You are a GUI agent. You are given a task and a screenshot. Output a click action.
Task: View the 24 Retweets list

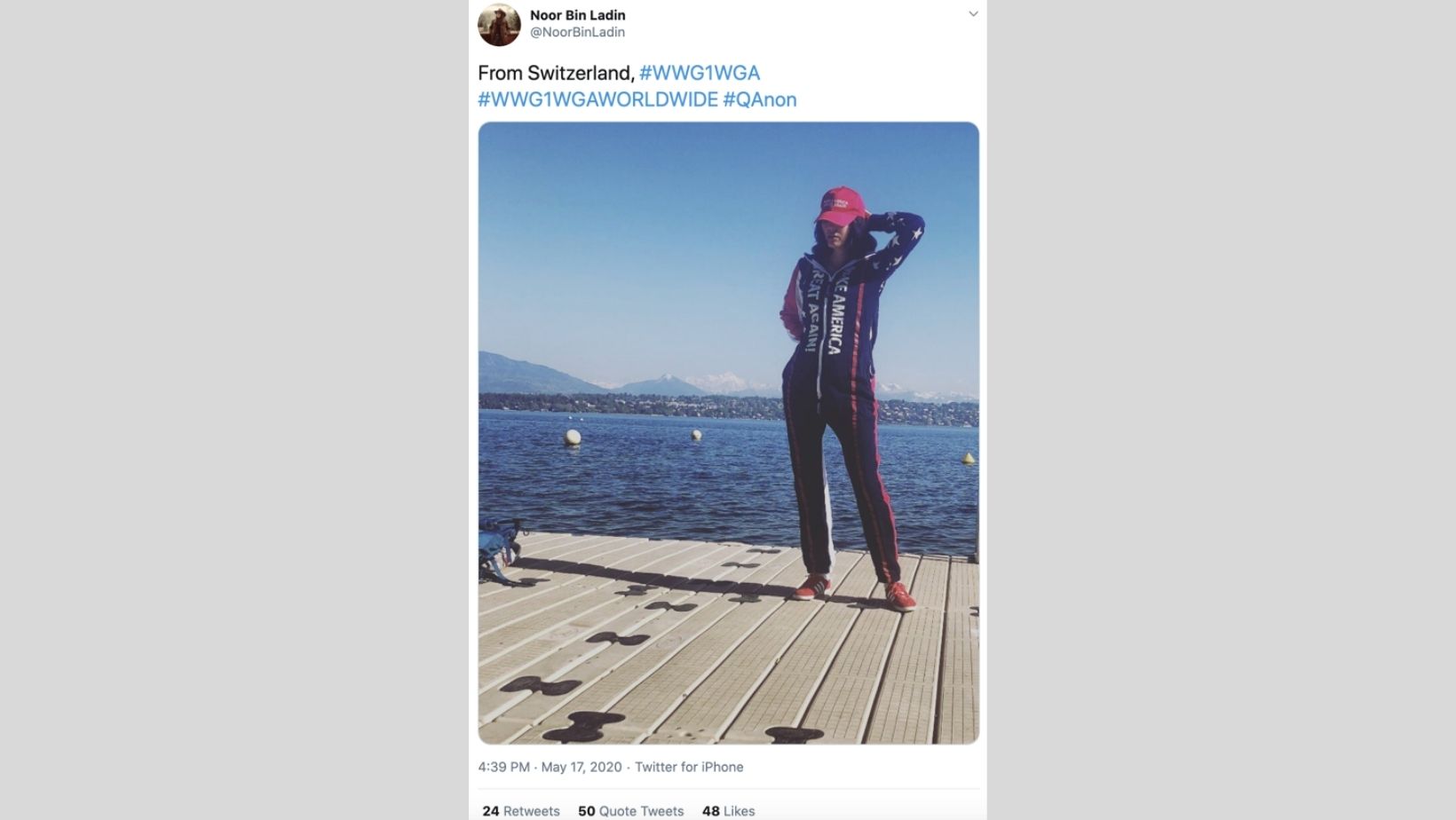pos(521,811)
